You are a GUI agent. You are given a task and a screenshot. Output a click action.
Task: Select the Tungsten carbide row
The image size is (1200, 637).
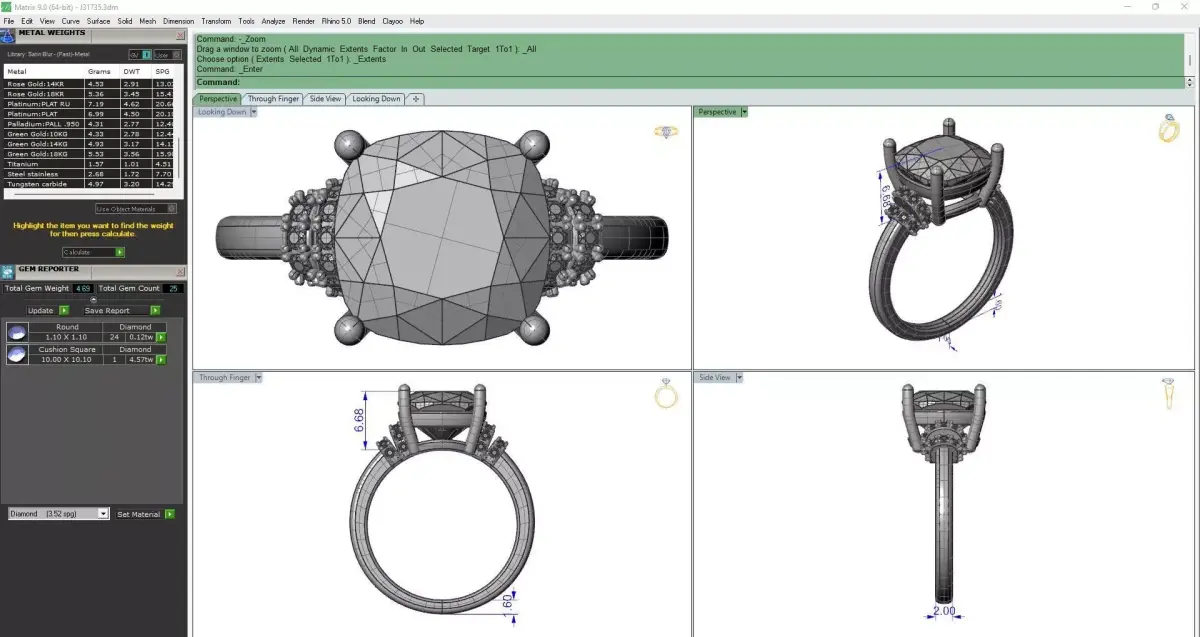click(89, 184)
